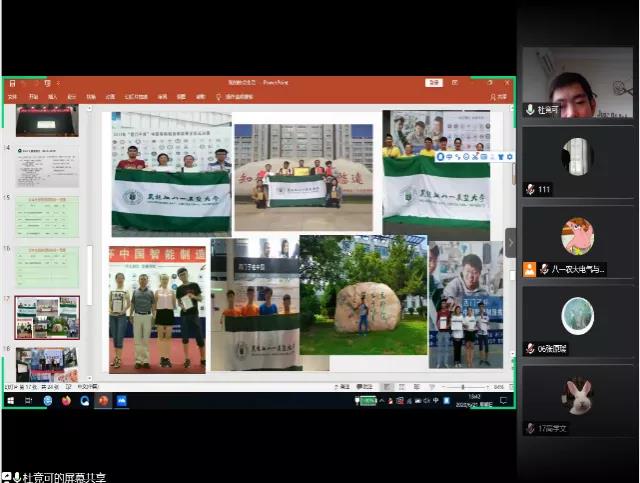Collapse the participant video panel with the arrow
This screenshot has width=640, height=483.
[x=510, y=242]
